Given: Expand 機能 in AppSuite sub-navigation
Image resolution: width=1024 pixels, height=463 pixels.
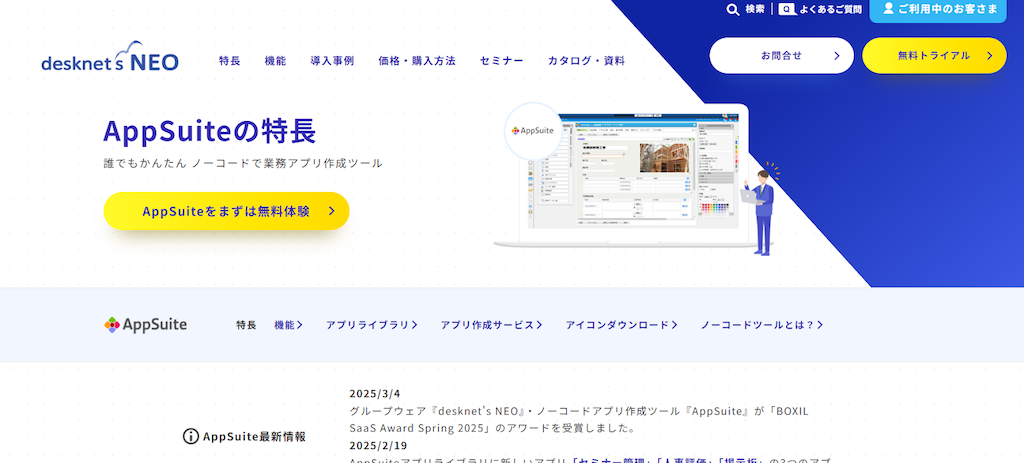Looking at the screenshot, I should (289, 325).
